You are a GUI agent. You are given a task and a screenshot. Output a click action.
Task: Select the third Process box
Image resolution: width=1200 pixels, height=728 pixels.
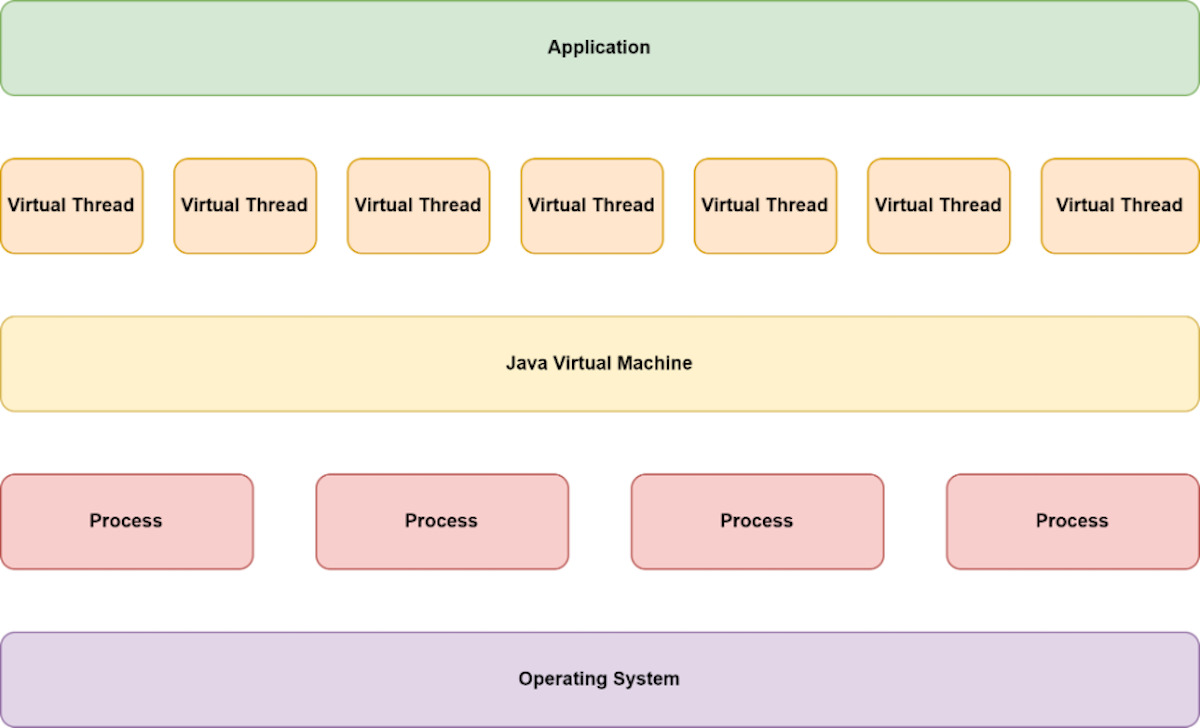[x=757, y=521]
